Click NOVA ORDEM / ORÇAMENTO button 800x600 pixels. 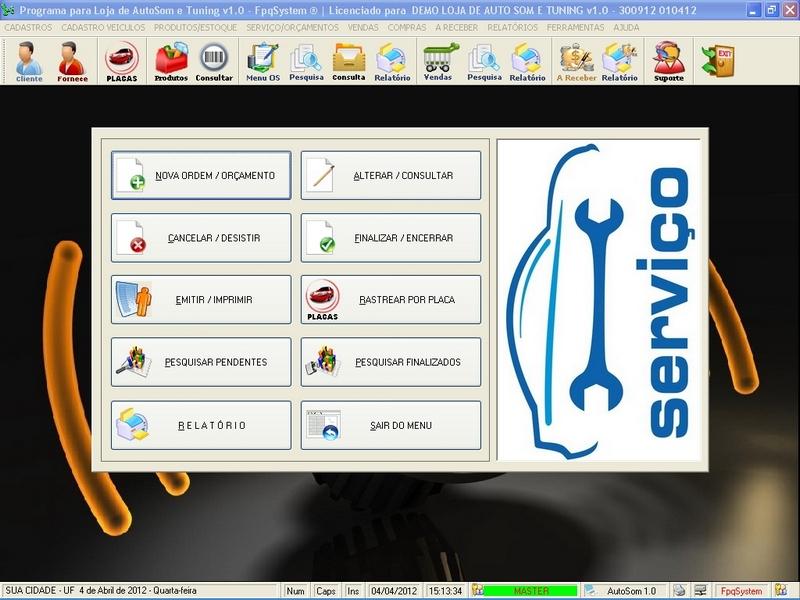(x=201, y=176)
